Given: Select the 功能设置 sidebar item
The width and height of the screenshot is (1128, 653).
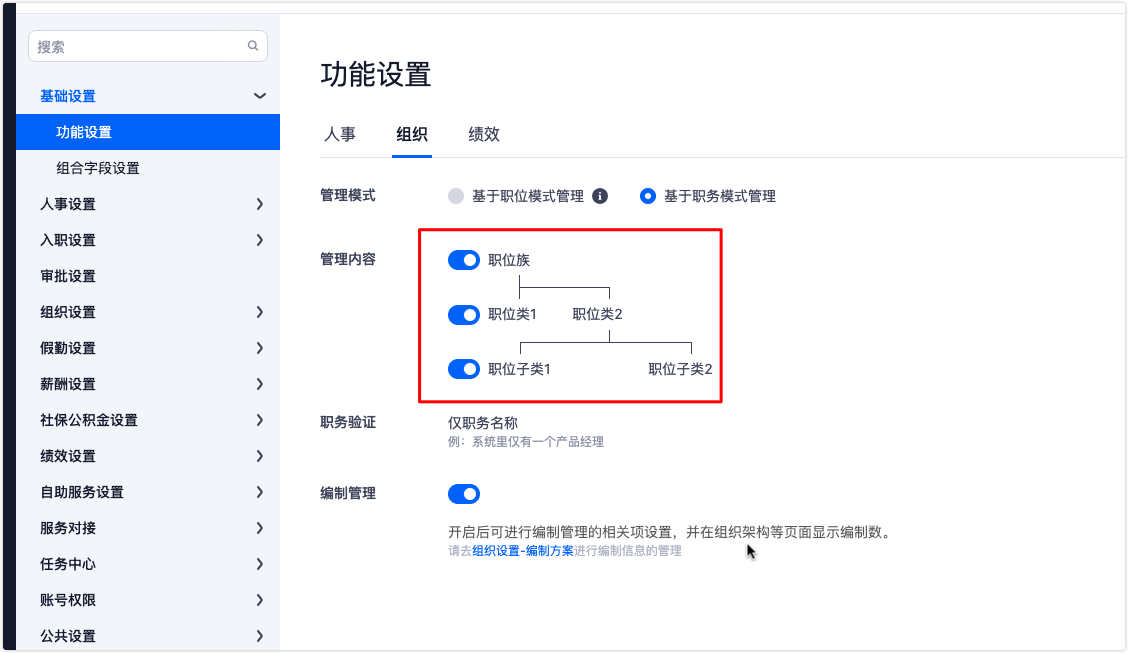Looking at the screenshot, I should 84,132.
